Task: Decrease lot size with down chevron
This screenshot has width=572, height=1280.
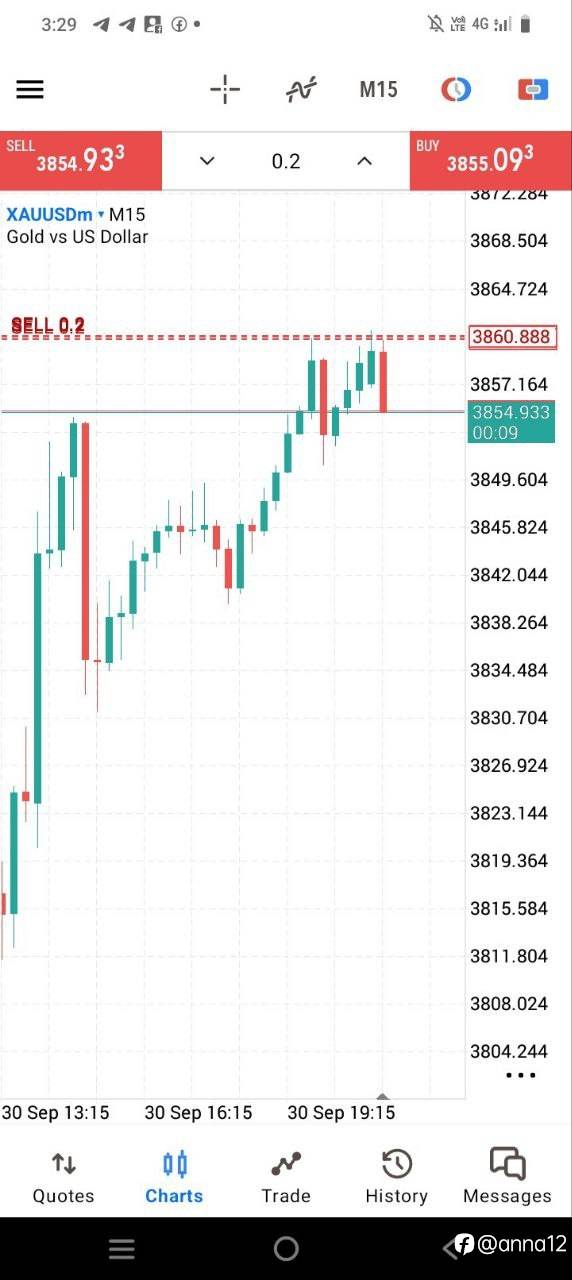Action: [x=207, y=161]
